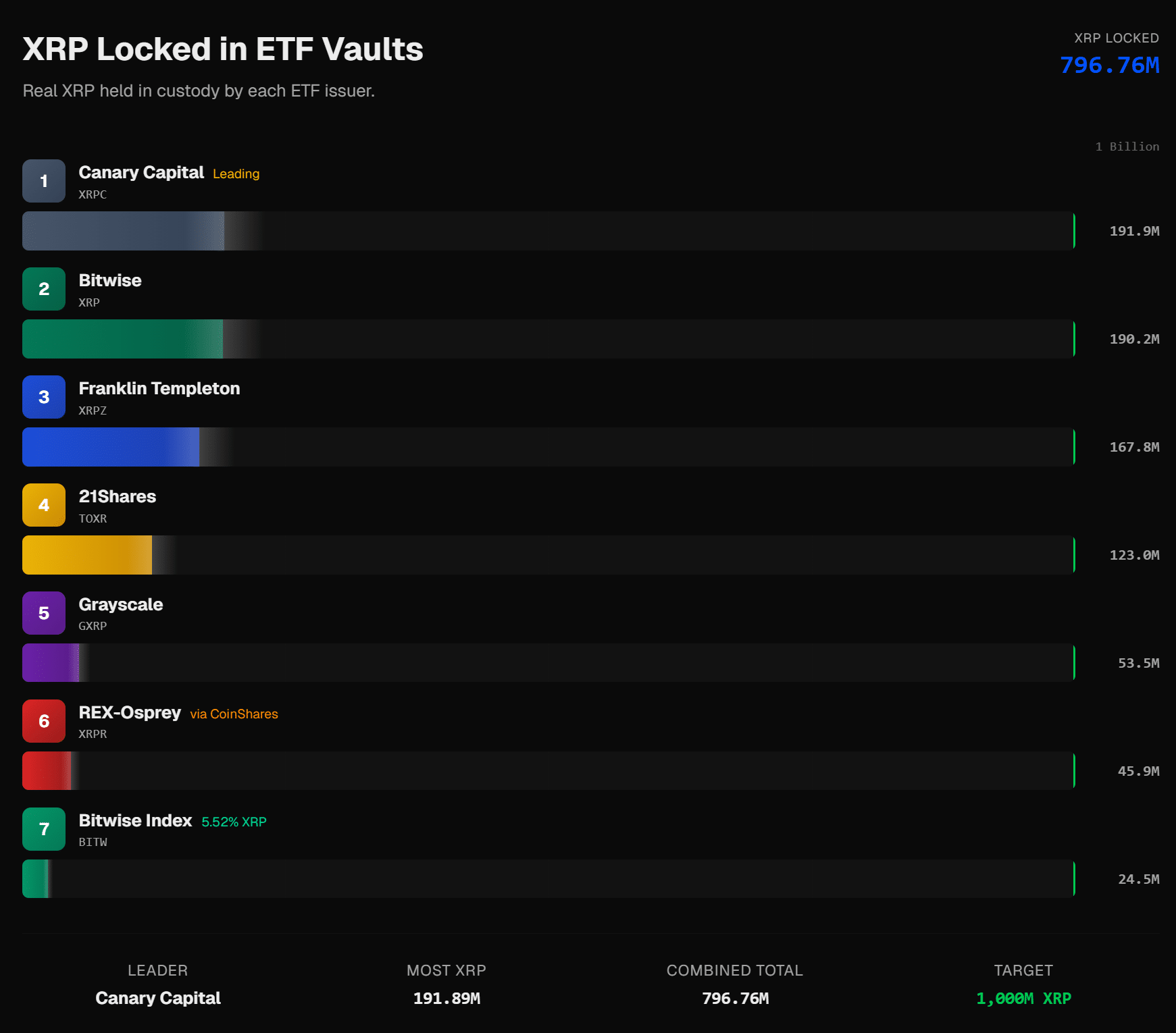Click the 'LEADER' footer label
The width and height of the screenshot is (1176, 1033).
(158, 970)
